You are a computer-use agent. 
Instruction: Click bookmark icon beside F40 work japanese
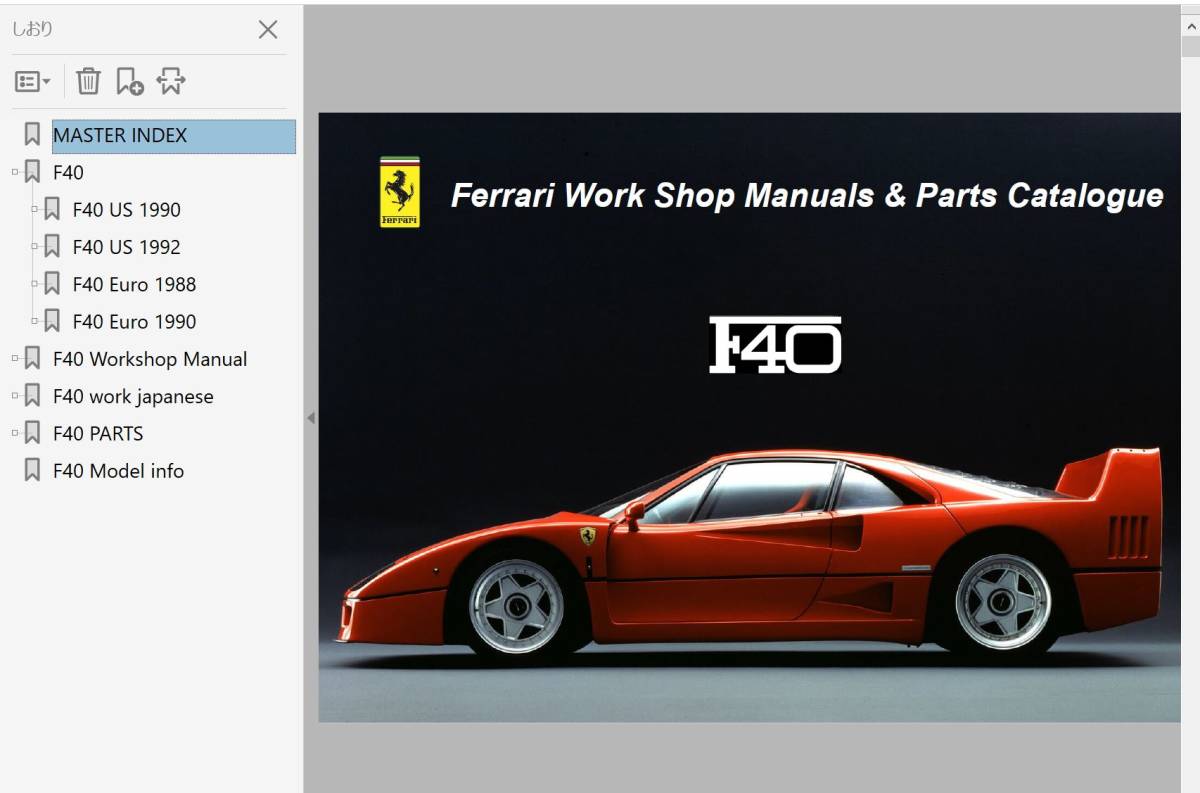(32, 397)
